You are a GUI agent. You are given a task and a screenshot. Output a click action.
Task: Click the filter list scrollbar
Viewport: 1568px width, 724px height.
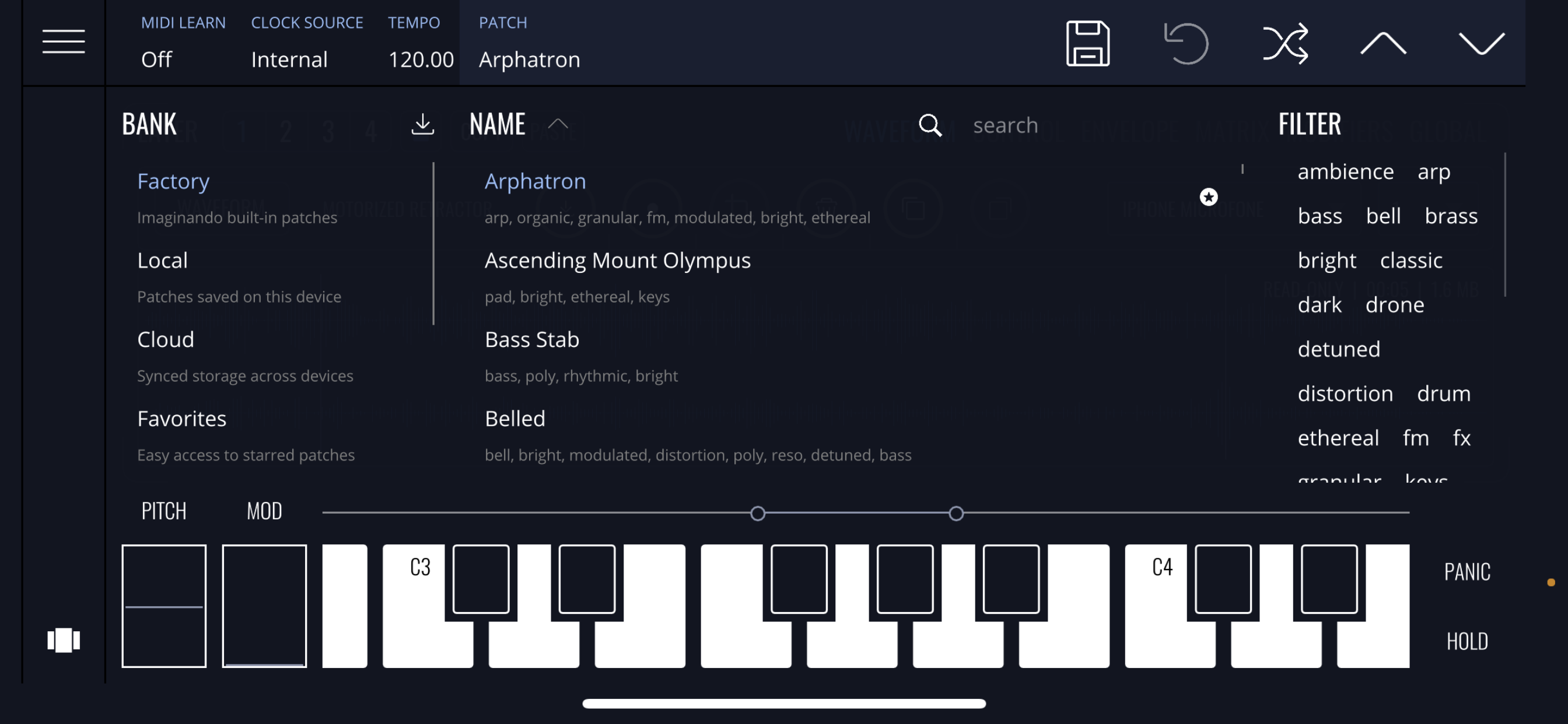pyautogui.click(x=1506, y=224)
